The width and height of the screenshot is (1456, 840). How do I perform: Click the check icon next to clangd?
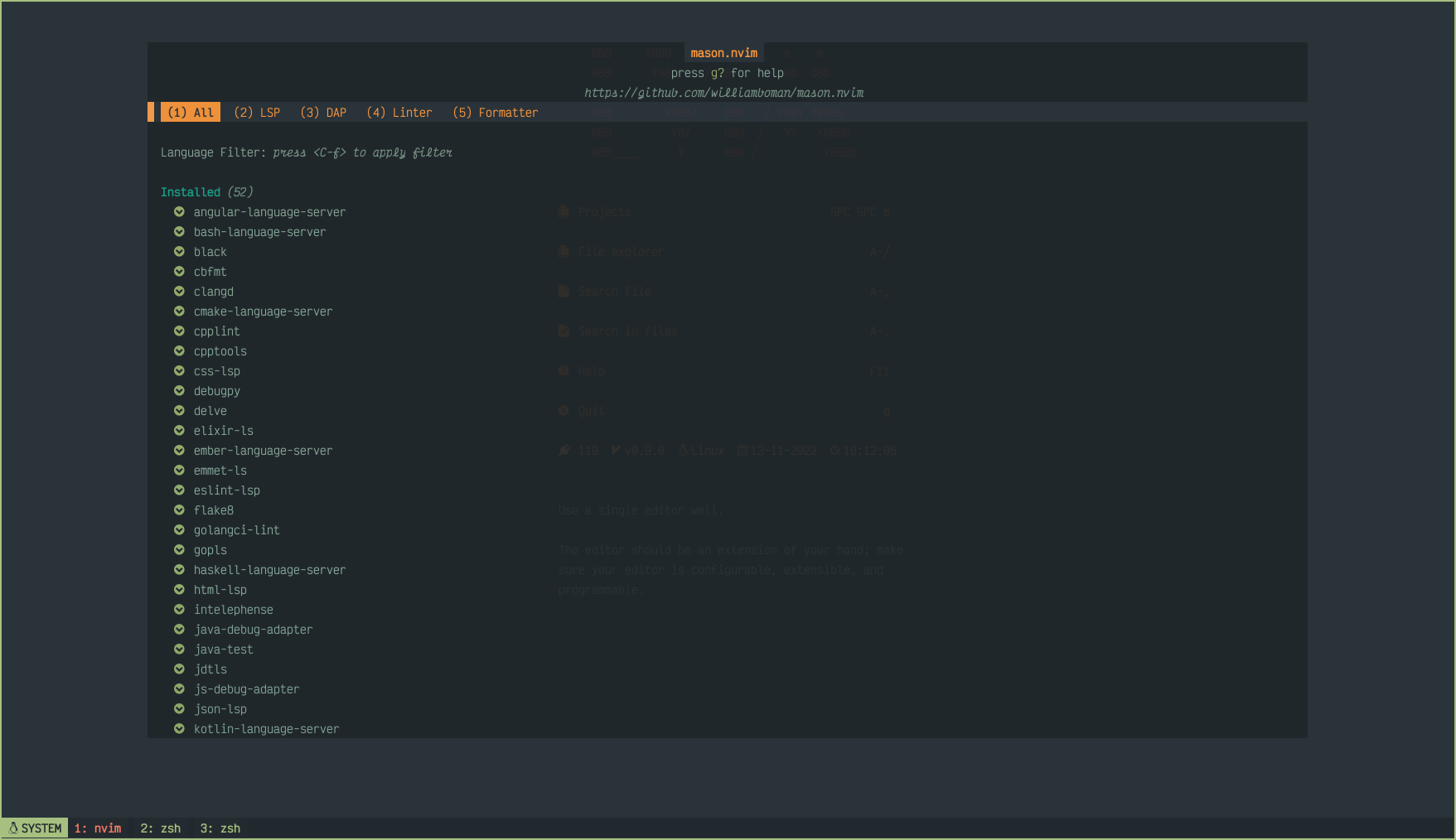point(179,292)
